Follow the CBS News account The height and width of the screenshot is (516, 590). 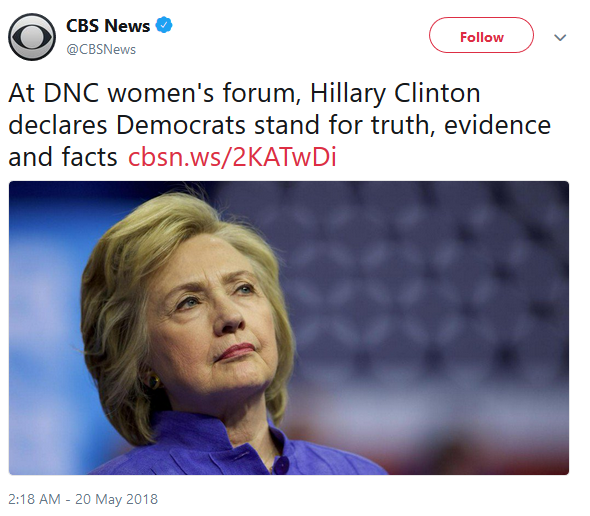pyautogui.click(x=481, y=35)
